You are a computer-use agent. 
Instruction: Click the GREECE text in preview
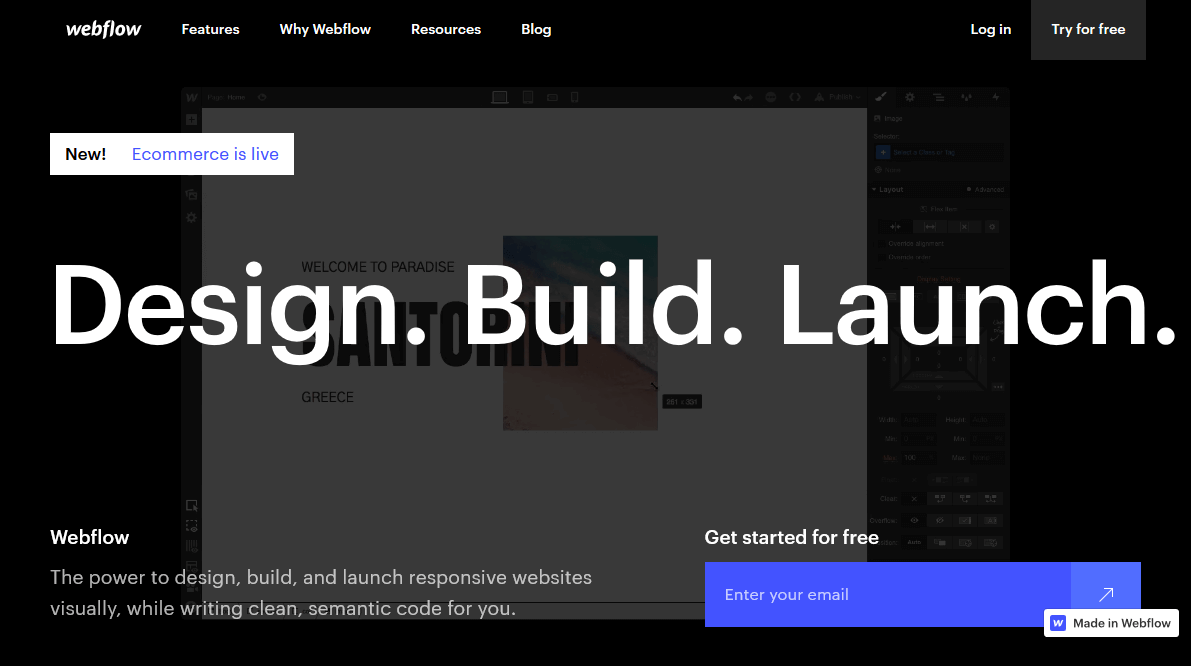pos(327,397)
